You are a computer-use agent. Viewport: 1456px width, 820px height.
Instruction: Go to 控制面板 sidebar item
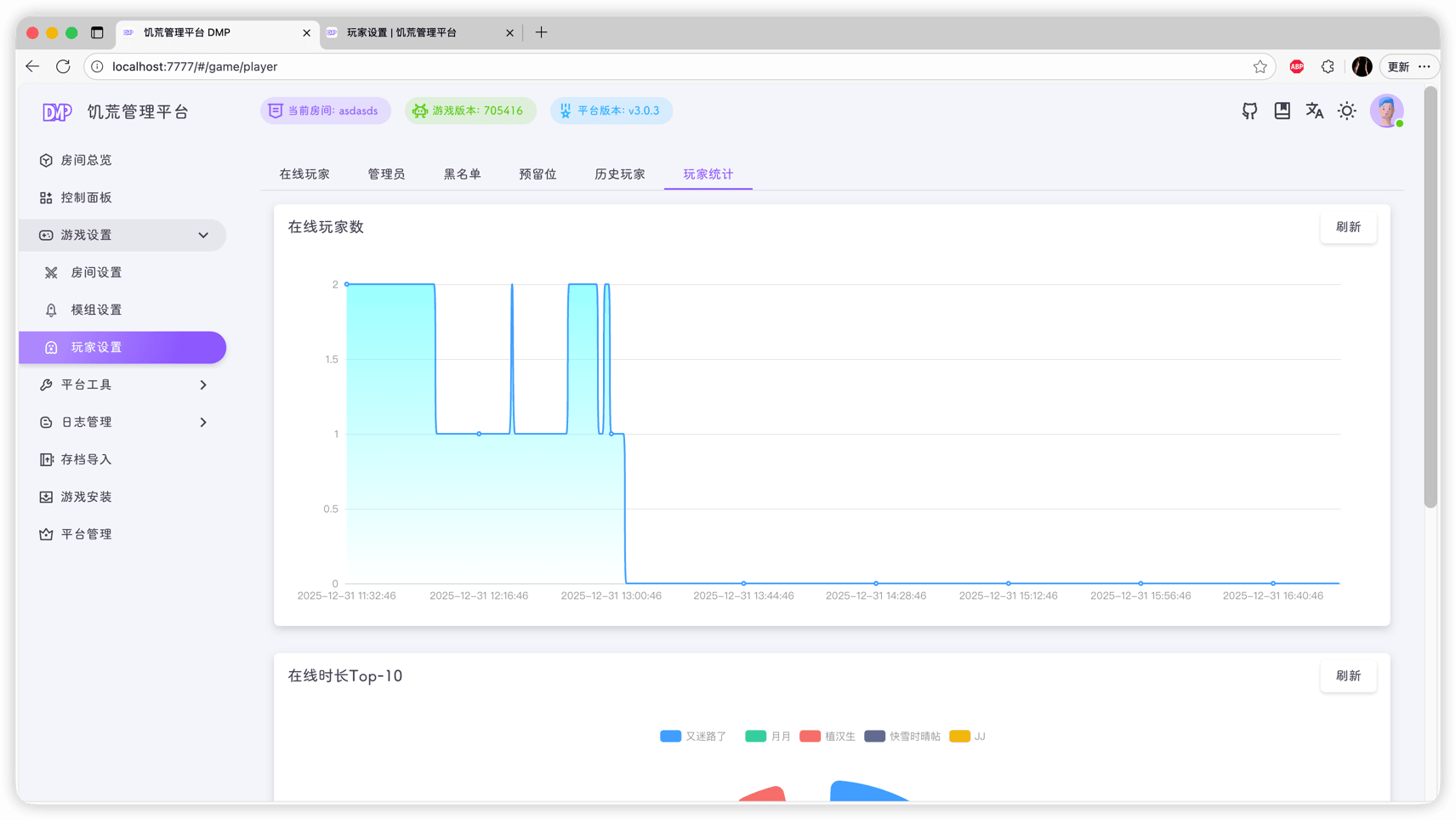86,197
